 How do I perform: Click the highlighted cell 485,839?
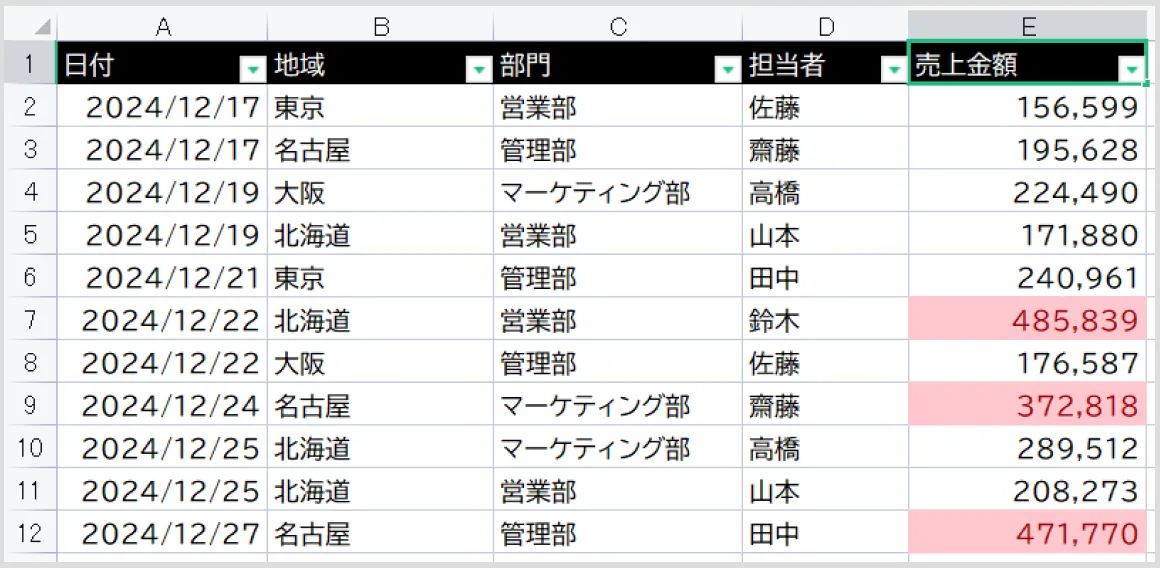pyautogui.click(x=1027, y=320)
